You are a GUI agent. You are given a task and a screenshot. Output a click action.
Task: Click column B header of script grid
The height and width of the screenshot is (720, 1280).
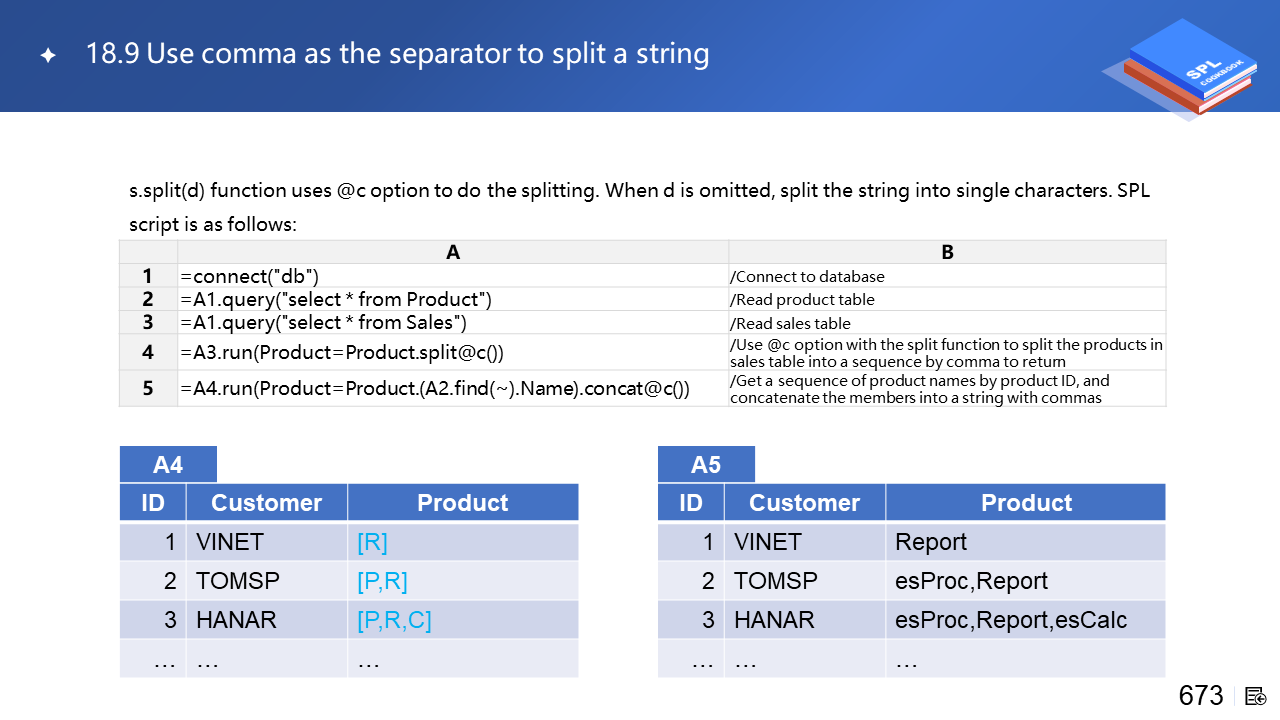947,252
